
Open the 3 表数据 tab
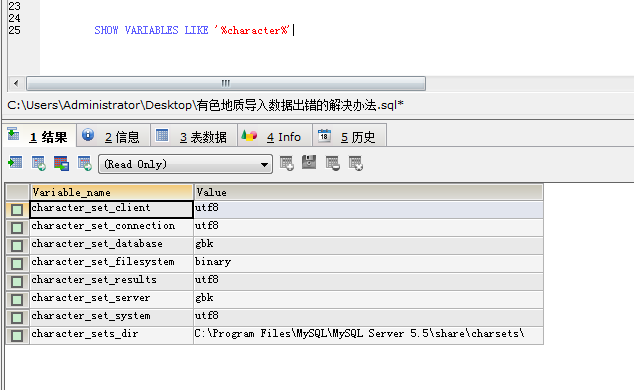tap(194, 136)
